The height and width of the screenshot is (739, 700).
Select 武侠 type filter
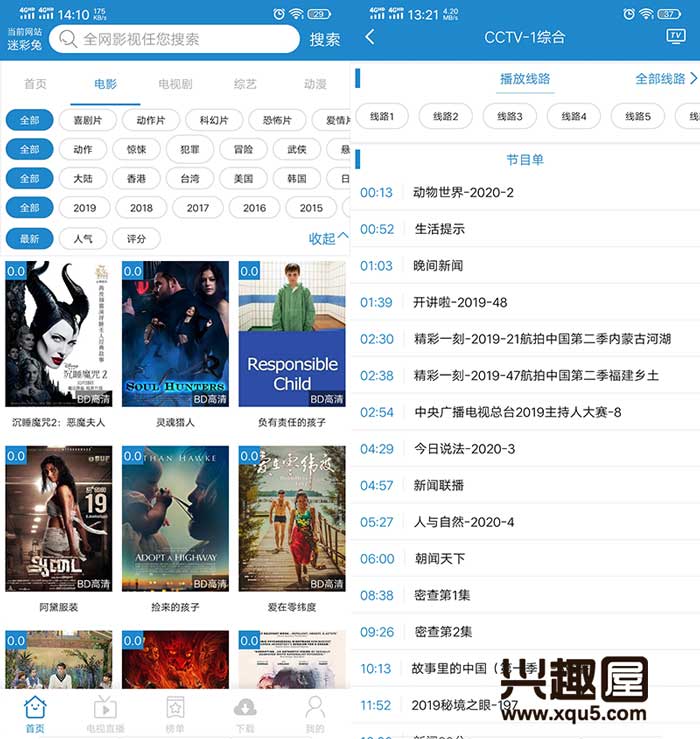coord(297,149)
